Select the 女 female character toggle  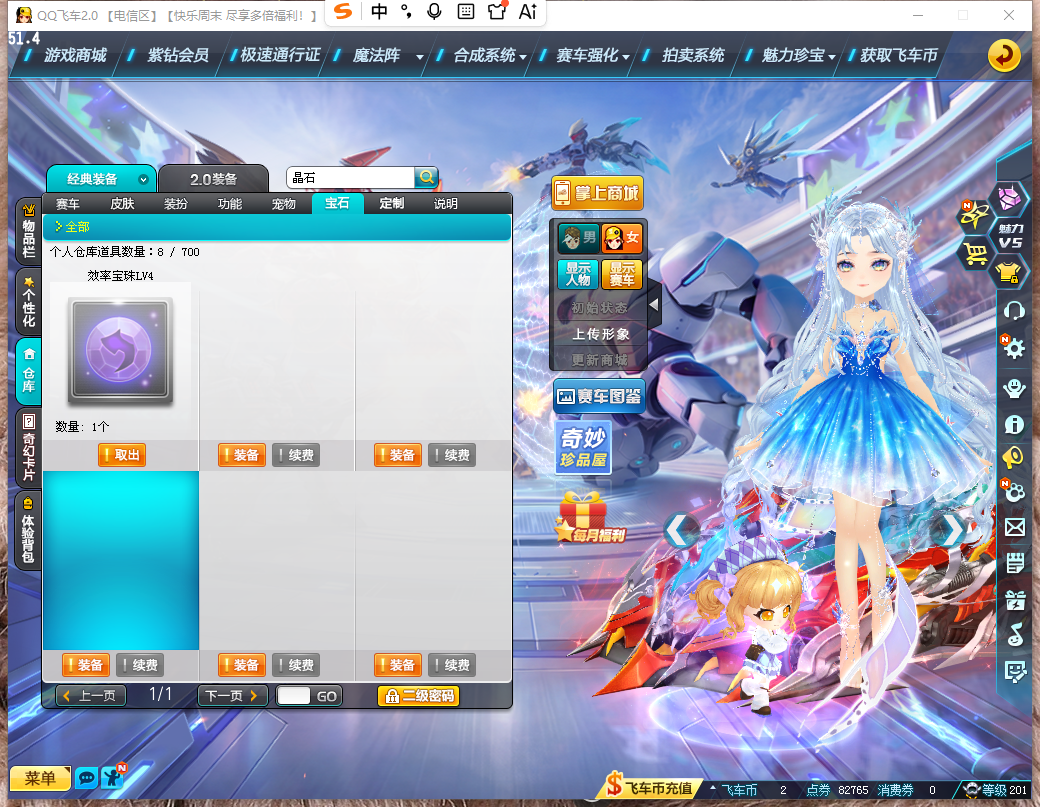pyautogui.click(x=621, y=238)
